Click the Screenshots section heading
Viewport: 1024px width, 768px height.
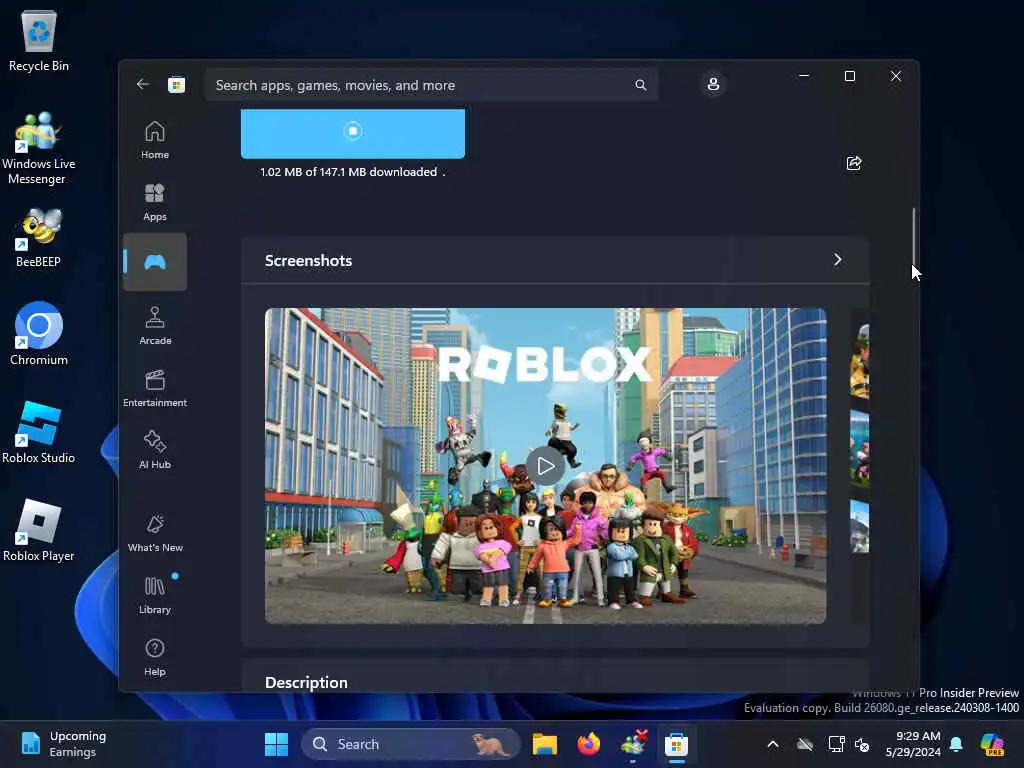coord(308,261)
